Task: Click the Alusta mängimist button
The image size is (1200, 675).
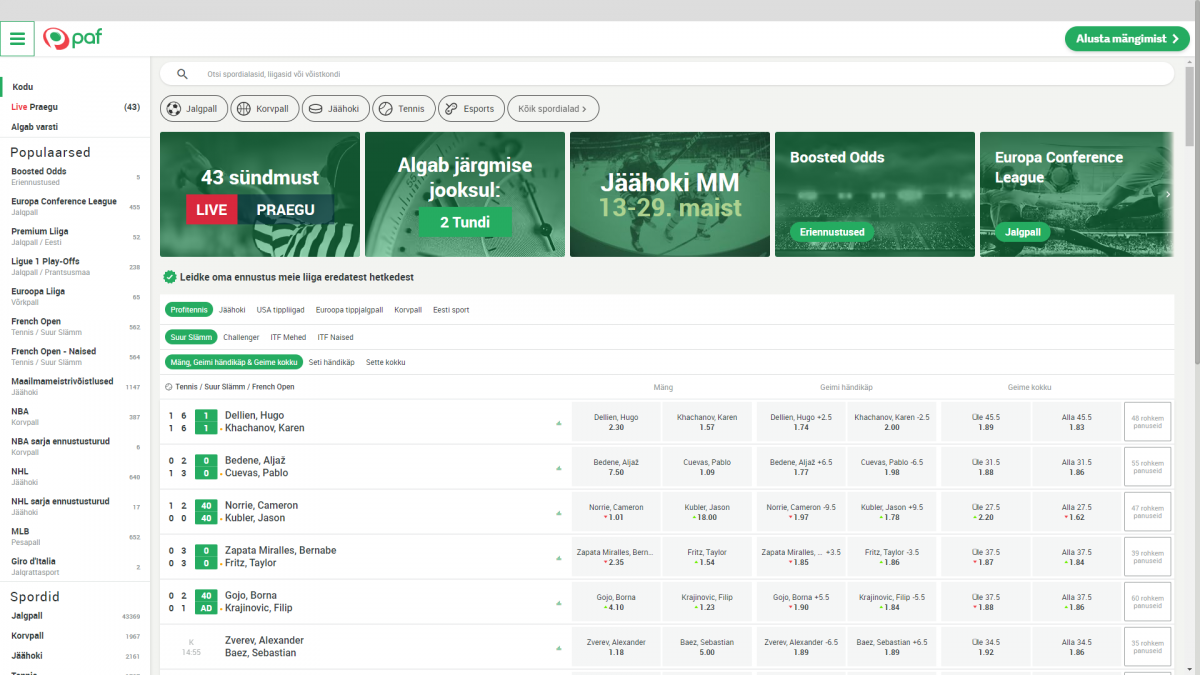Action: coord(1126,39)
